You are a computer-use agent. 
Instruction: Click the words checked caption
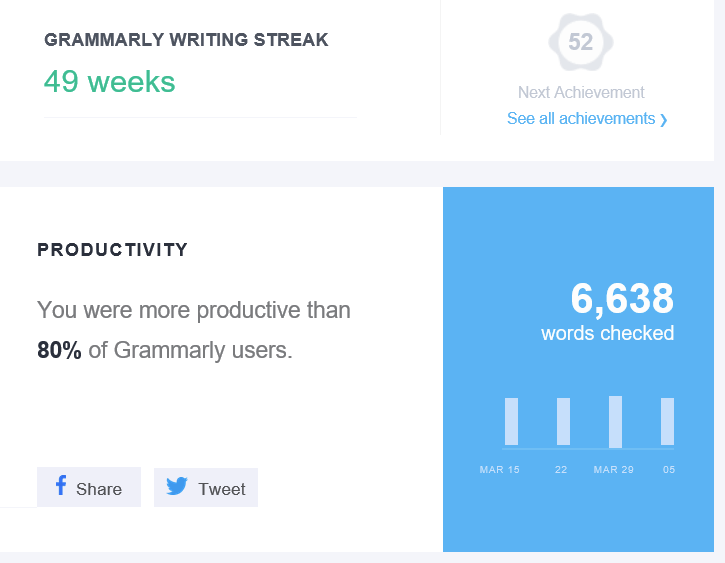coord(608,333)
